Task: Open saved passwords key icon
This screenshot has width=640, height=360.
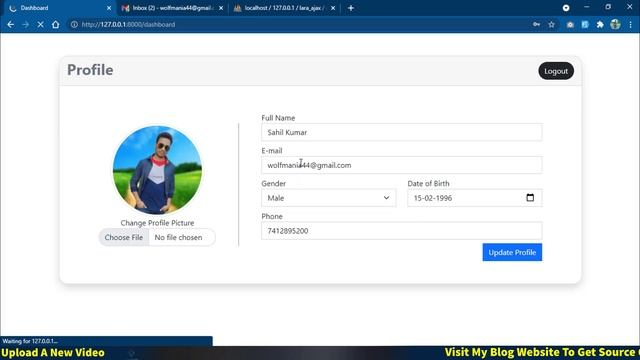Action: coord(536,24)
